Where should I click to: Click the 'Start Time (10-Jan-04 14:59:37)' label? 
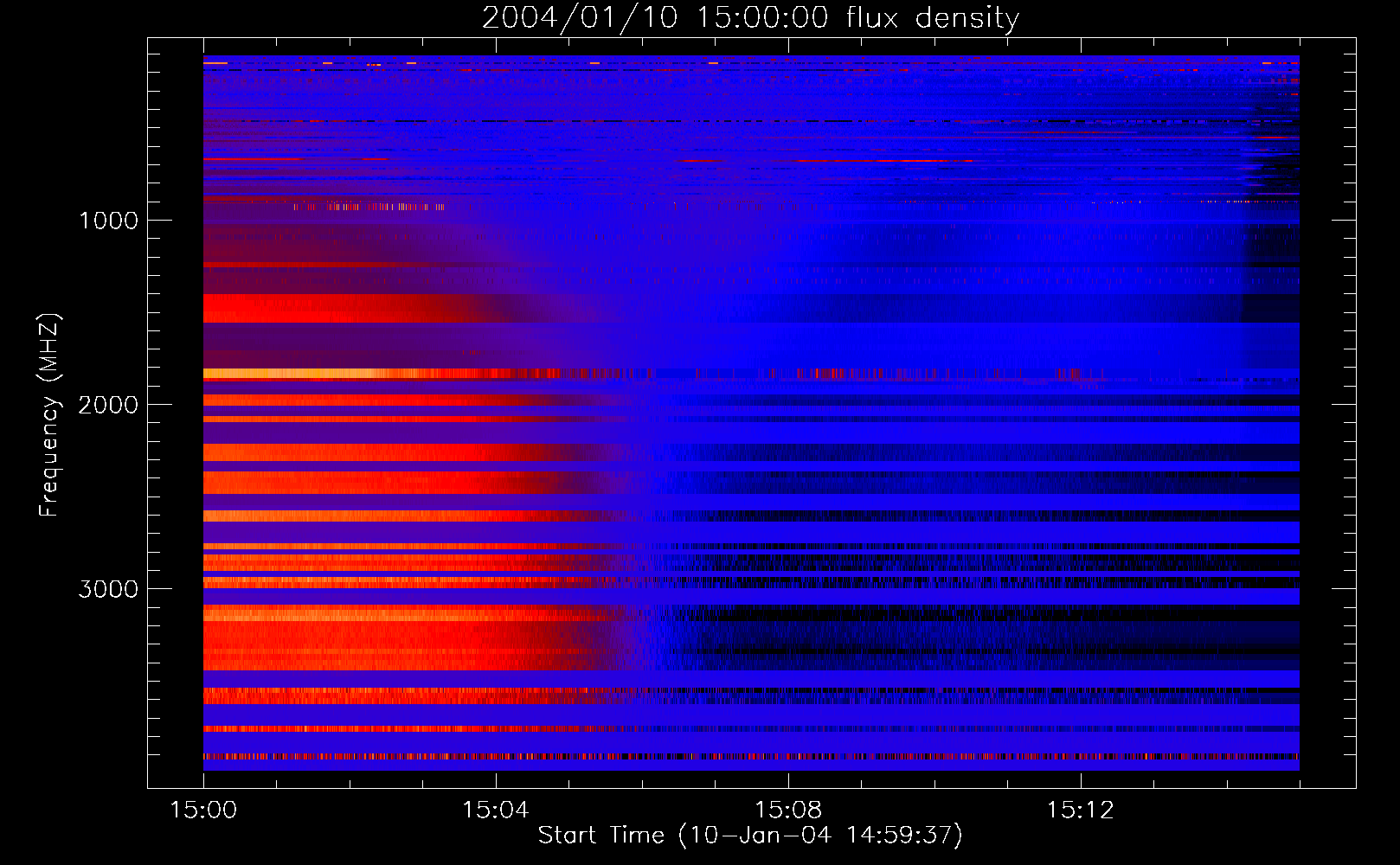click(750, 835)
